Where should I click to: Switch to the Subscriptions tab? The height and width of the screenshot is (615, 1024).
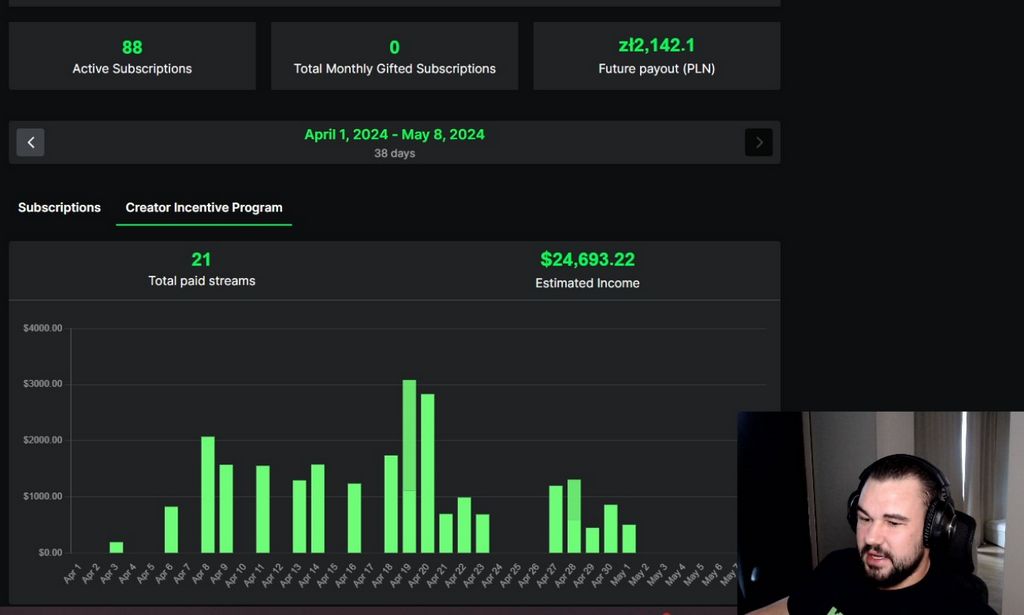coord(59,207)
